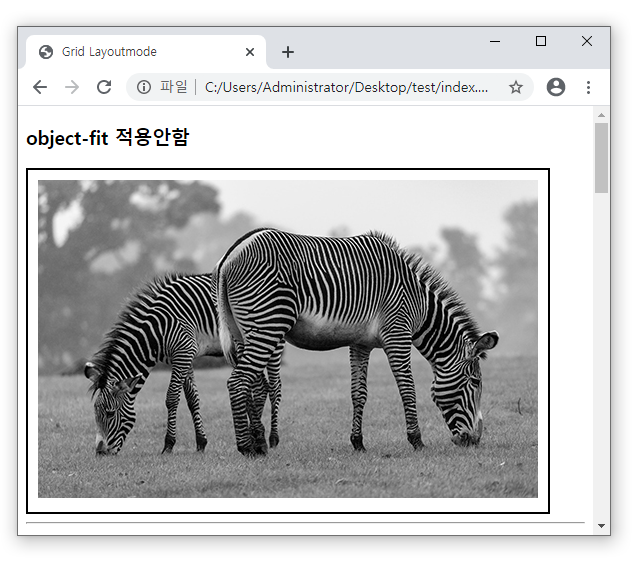Screen dimensions: 636x563
Task: View site information icon in address bar
Action: (144, 87)
